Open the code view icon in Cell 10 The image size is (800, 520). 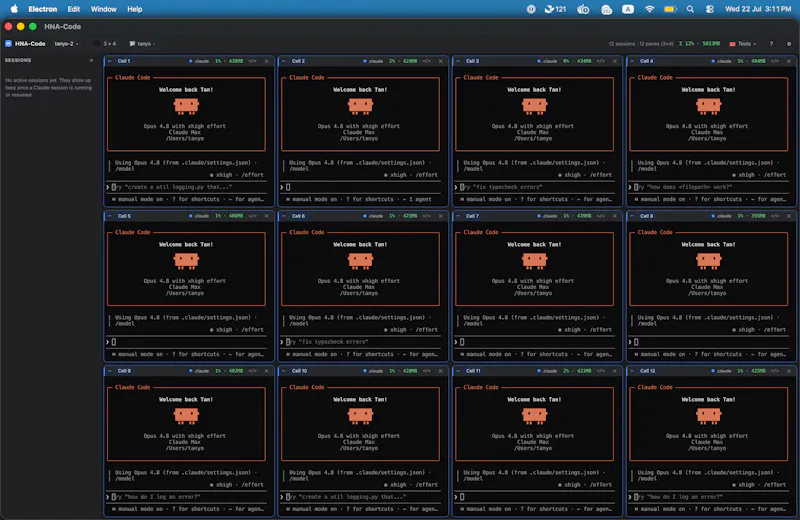[x=427, y=371]
